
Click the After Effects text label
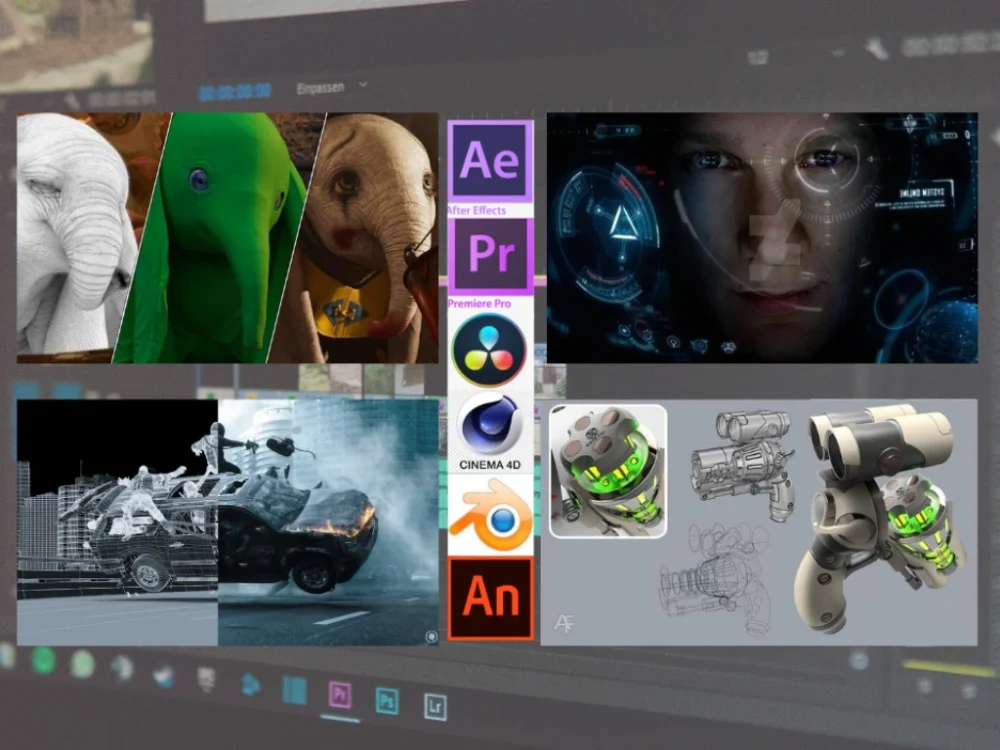coord(480,209)
